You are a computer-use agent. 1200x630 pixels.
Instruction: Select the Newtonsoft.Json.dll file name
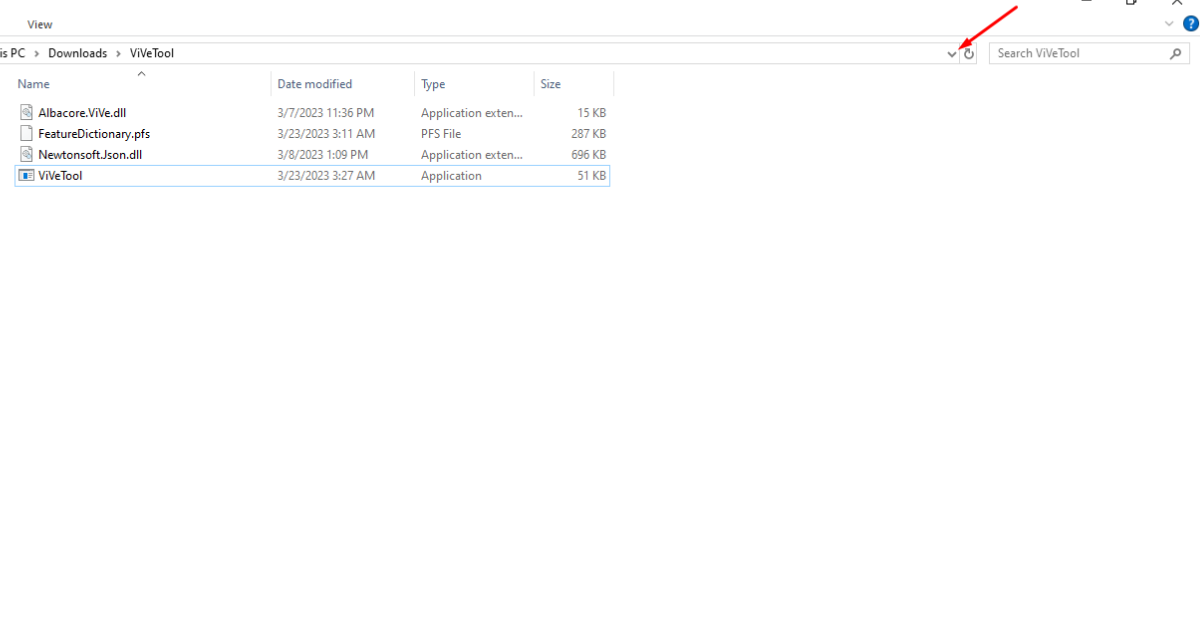pyautogui.click(x=90, y=154)
